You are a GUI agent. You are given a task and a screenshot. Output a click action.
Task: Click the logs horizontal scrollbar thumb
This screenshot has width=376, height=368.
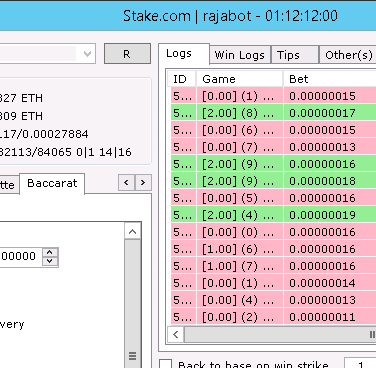280,334
